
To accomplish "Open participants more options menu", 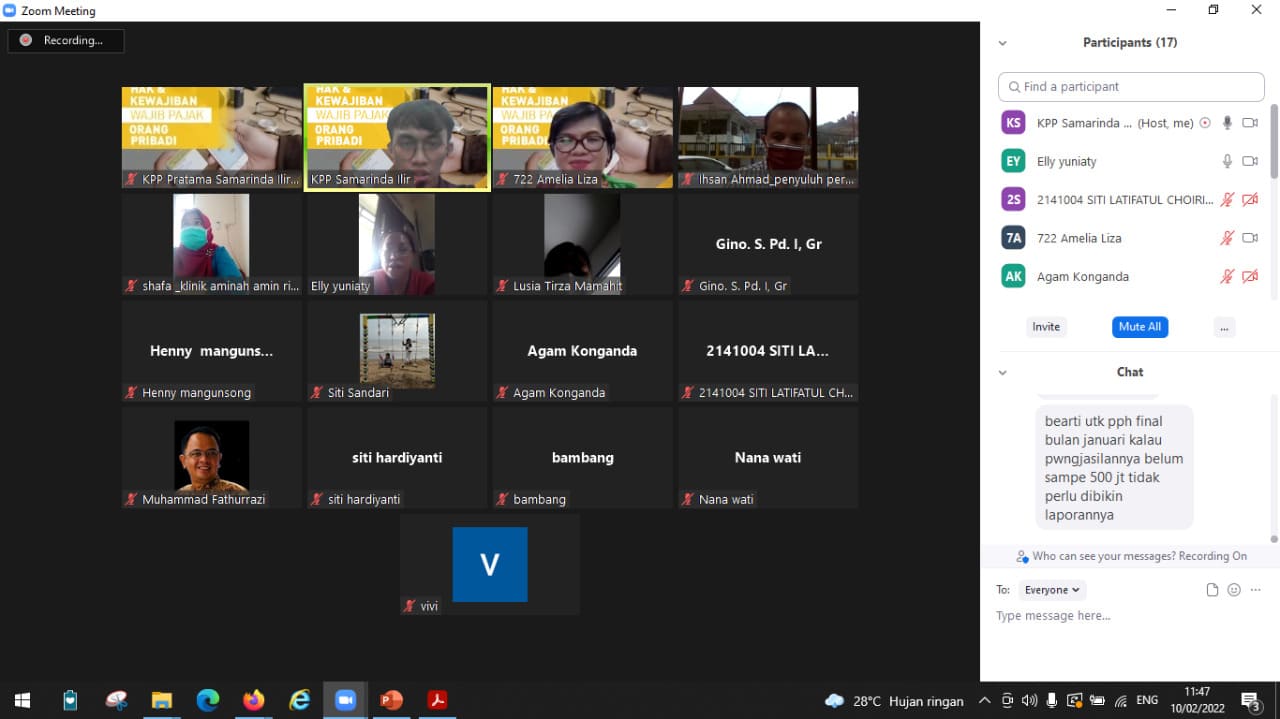I will [x=1224, y=327].
